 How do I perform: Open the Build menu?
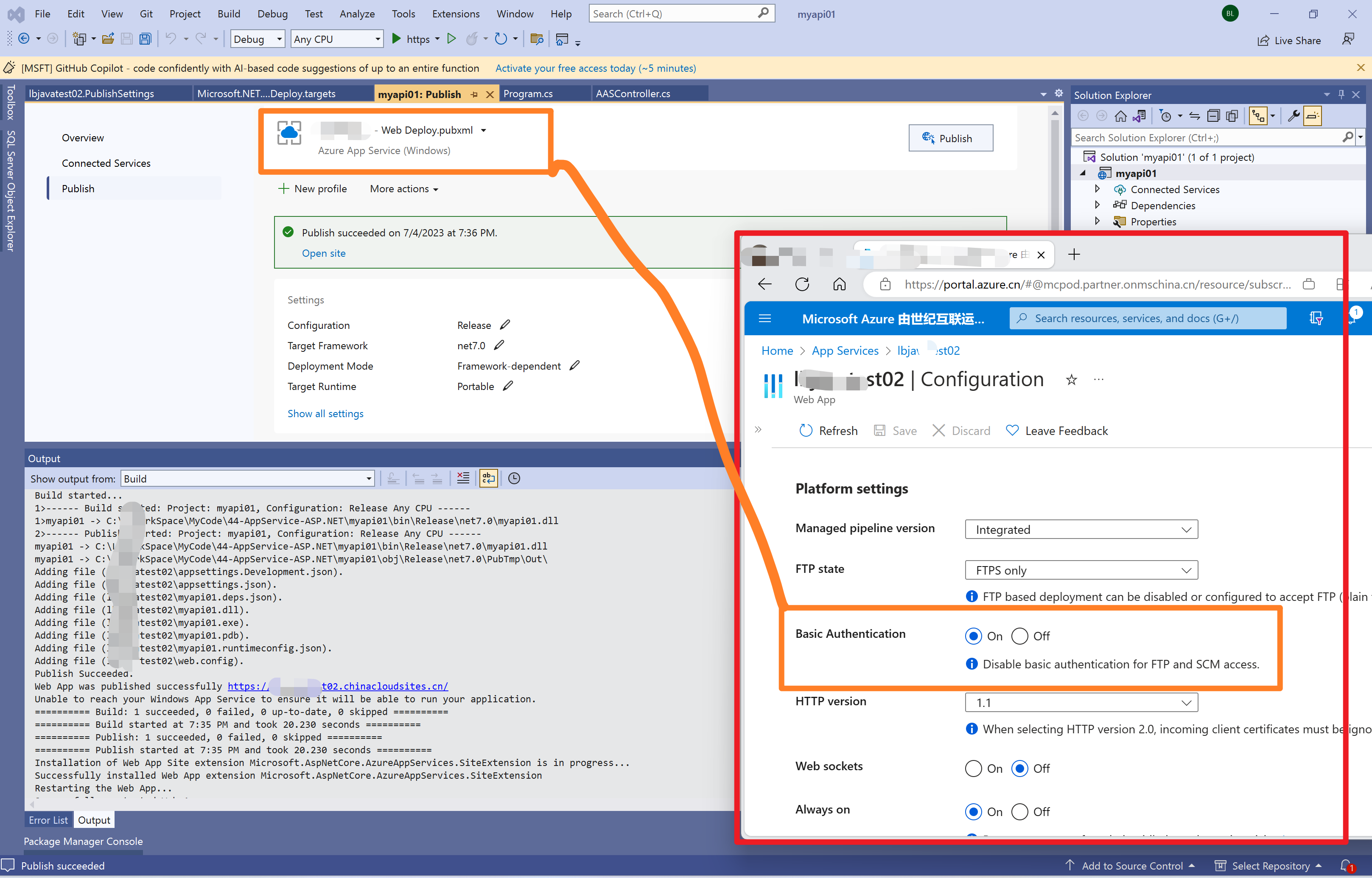point(229,14)
